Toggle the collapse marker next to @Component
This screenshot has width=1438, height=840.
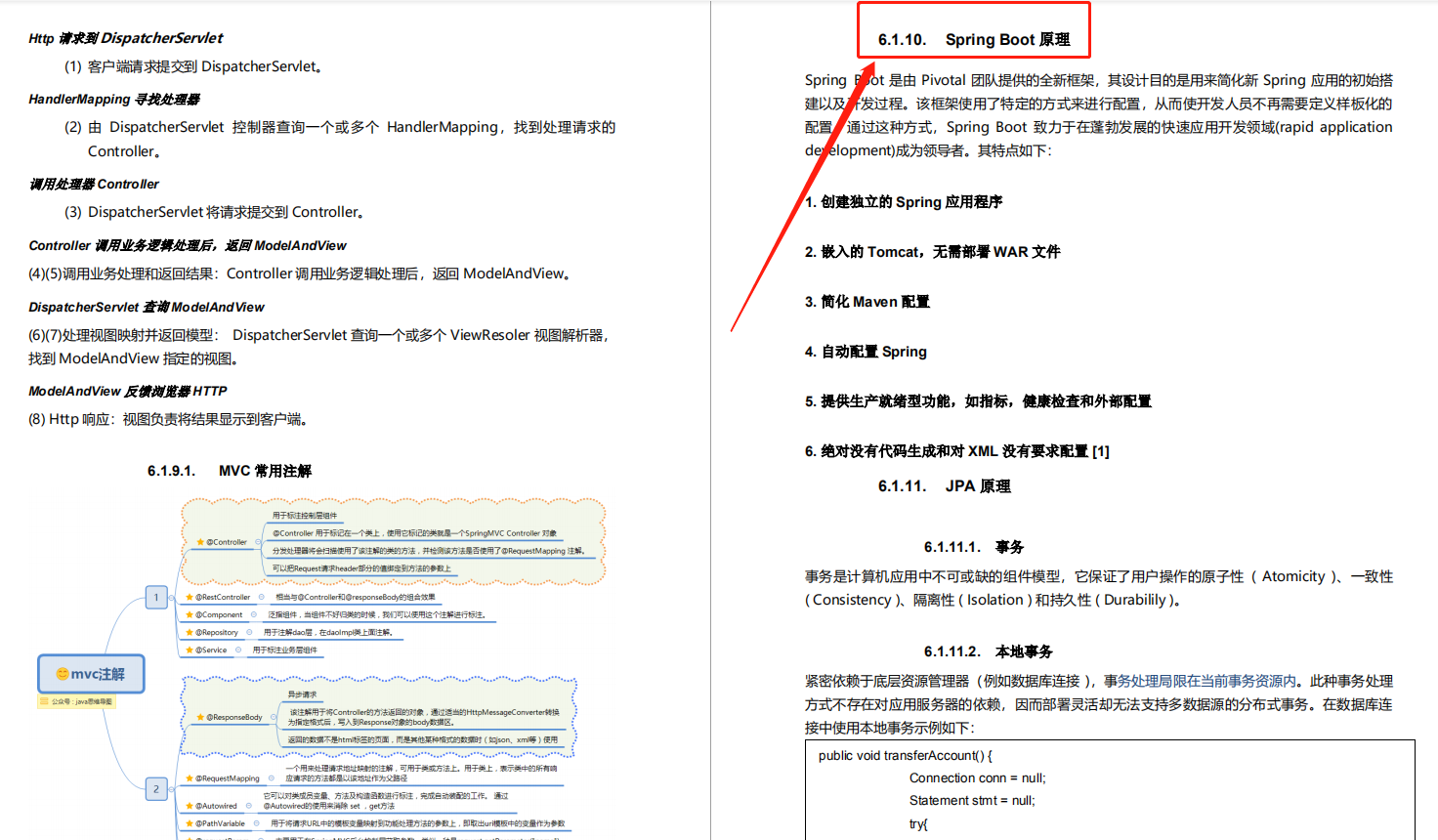point(254,615)
